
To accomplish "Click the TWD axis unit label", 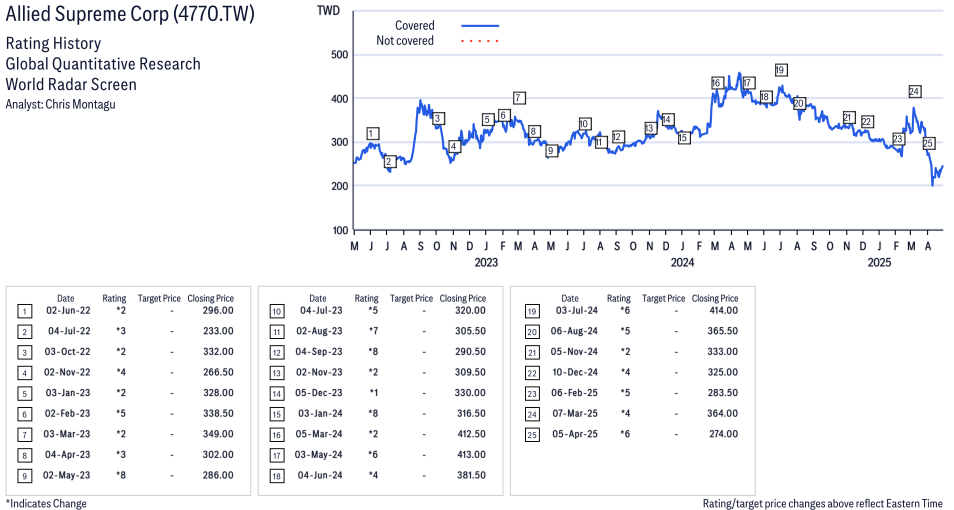I will (329, 11).
